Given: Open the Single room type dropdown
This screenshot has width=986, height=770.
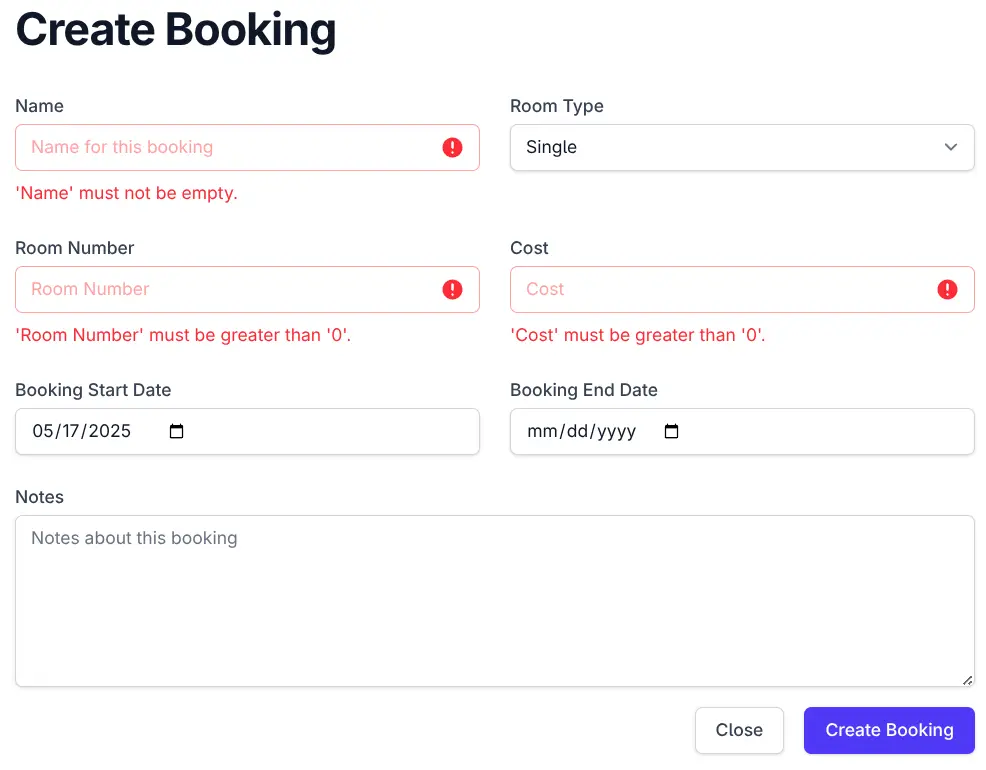Looking at the screenshot, I should pos(742,148).
